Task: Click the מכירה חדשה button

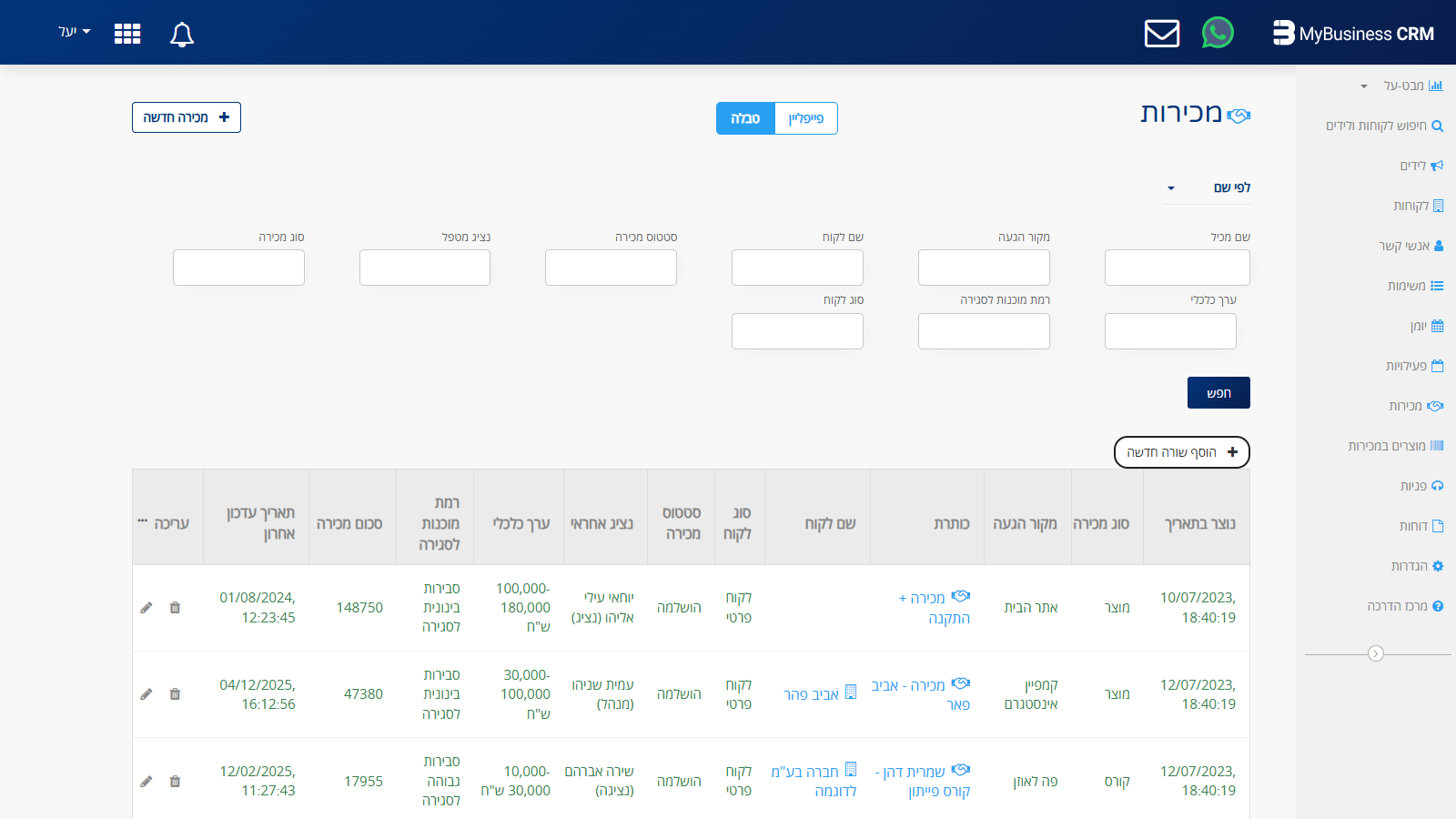Action: point(187,117)
